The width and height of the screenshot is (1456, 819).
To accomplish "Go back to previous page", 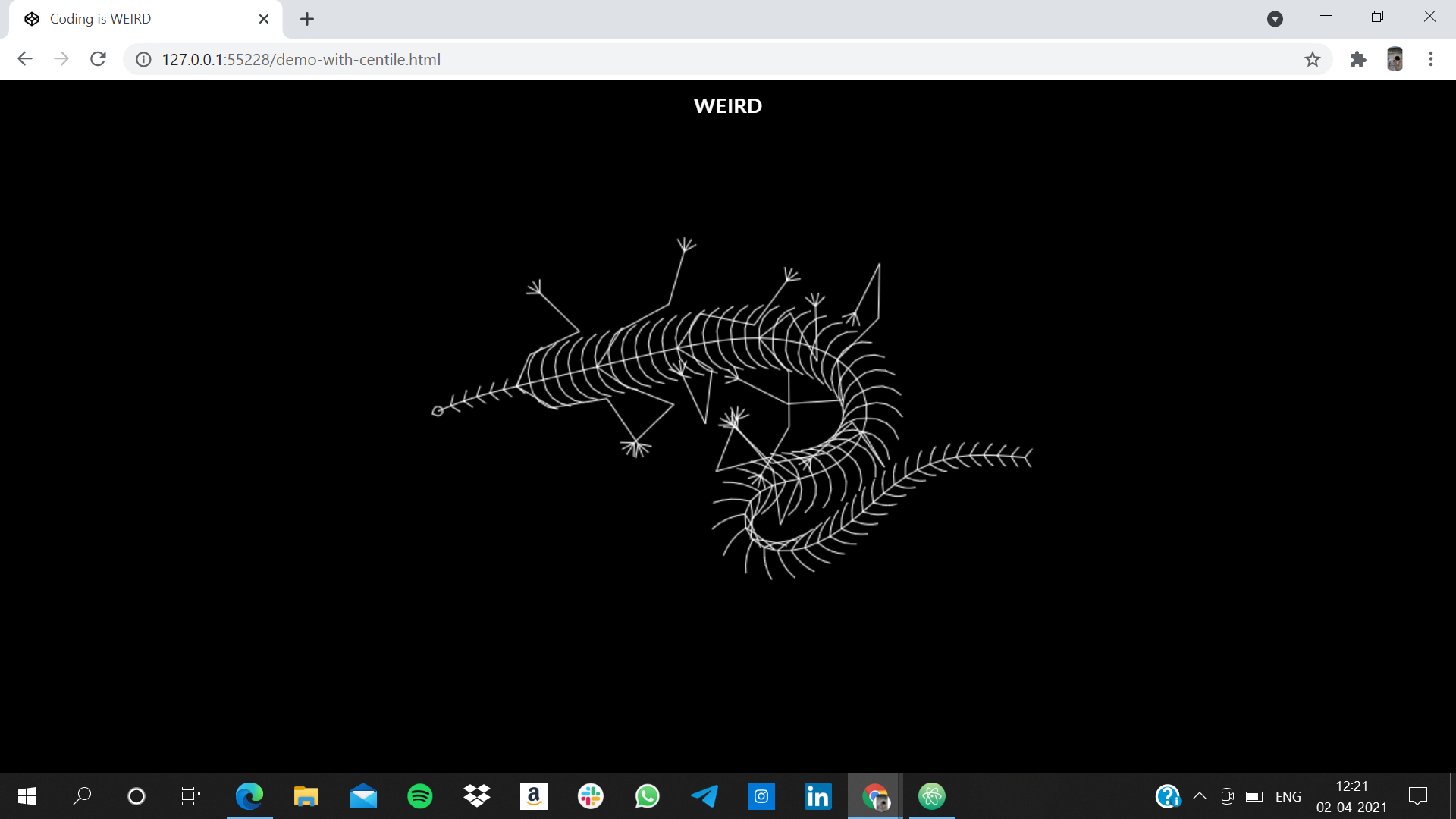I will 25,59.
